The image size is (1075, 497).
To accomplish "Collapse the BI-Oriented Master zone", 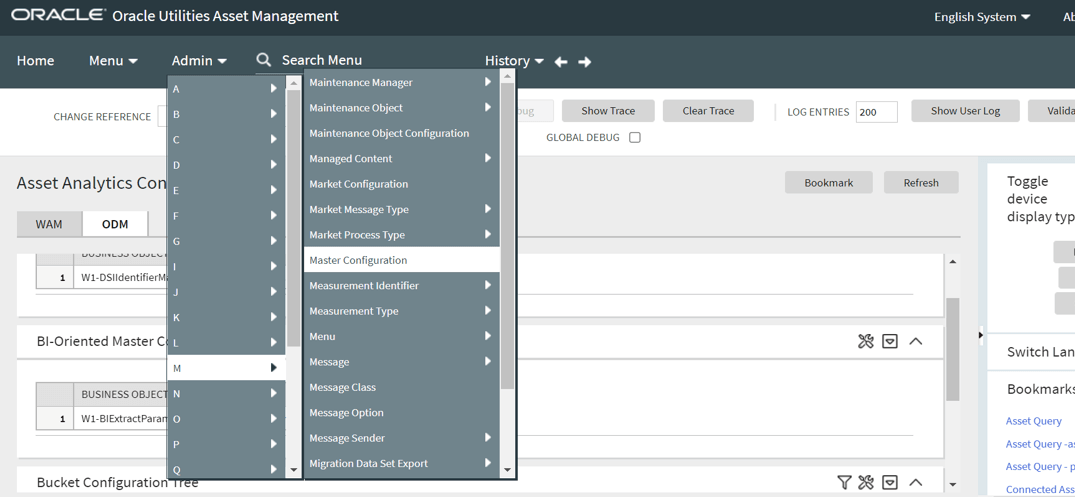I will click(915, 341).
